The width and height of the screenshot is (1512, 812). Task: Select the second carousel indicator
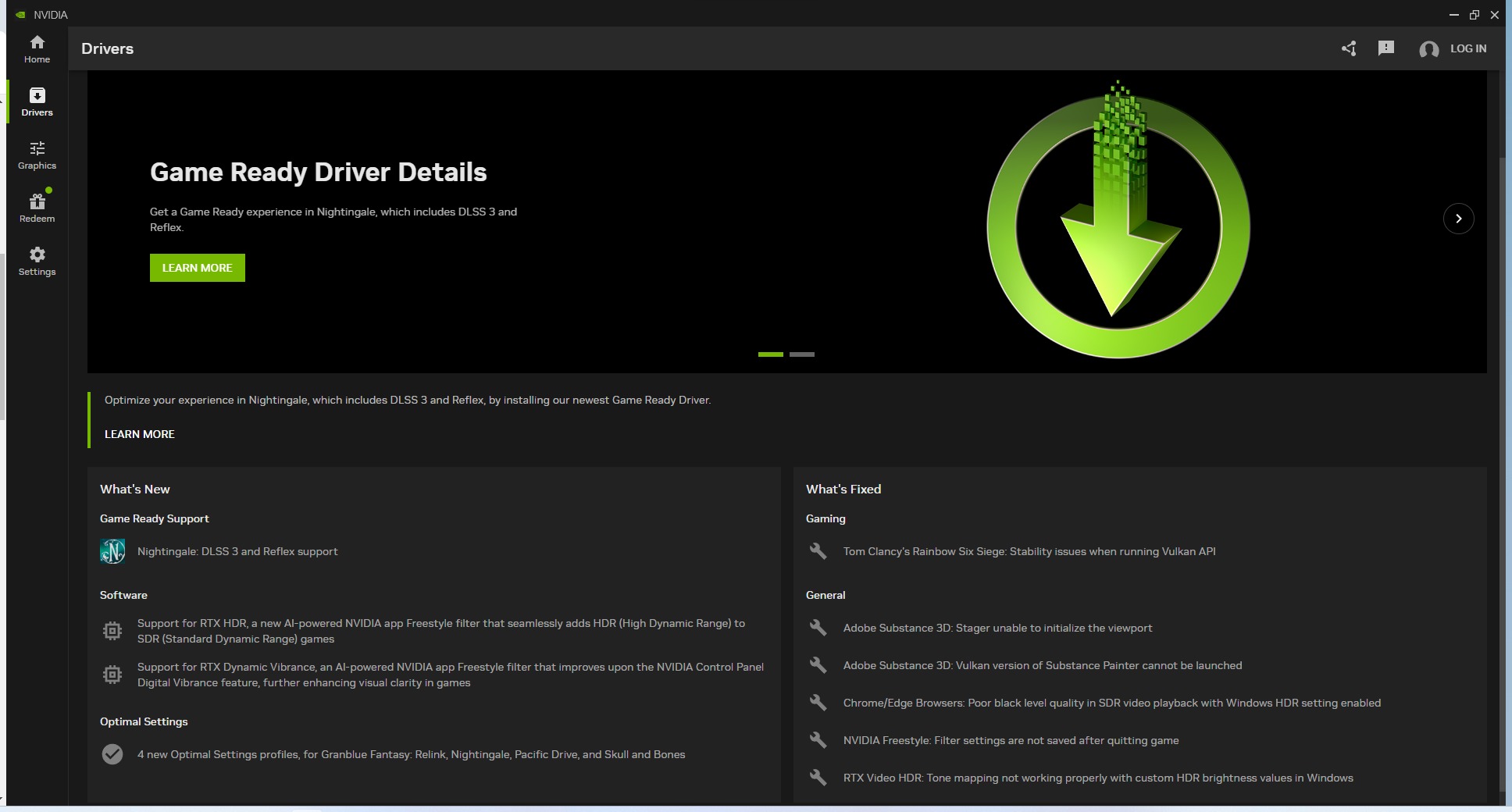click(802, 354)
